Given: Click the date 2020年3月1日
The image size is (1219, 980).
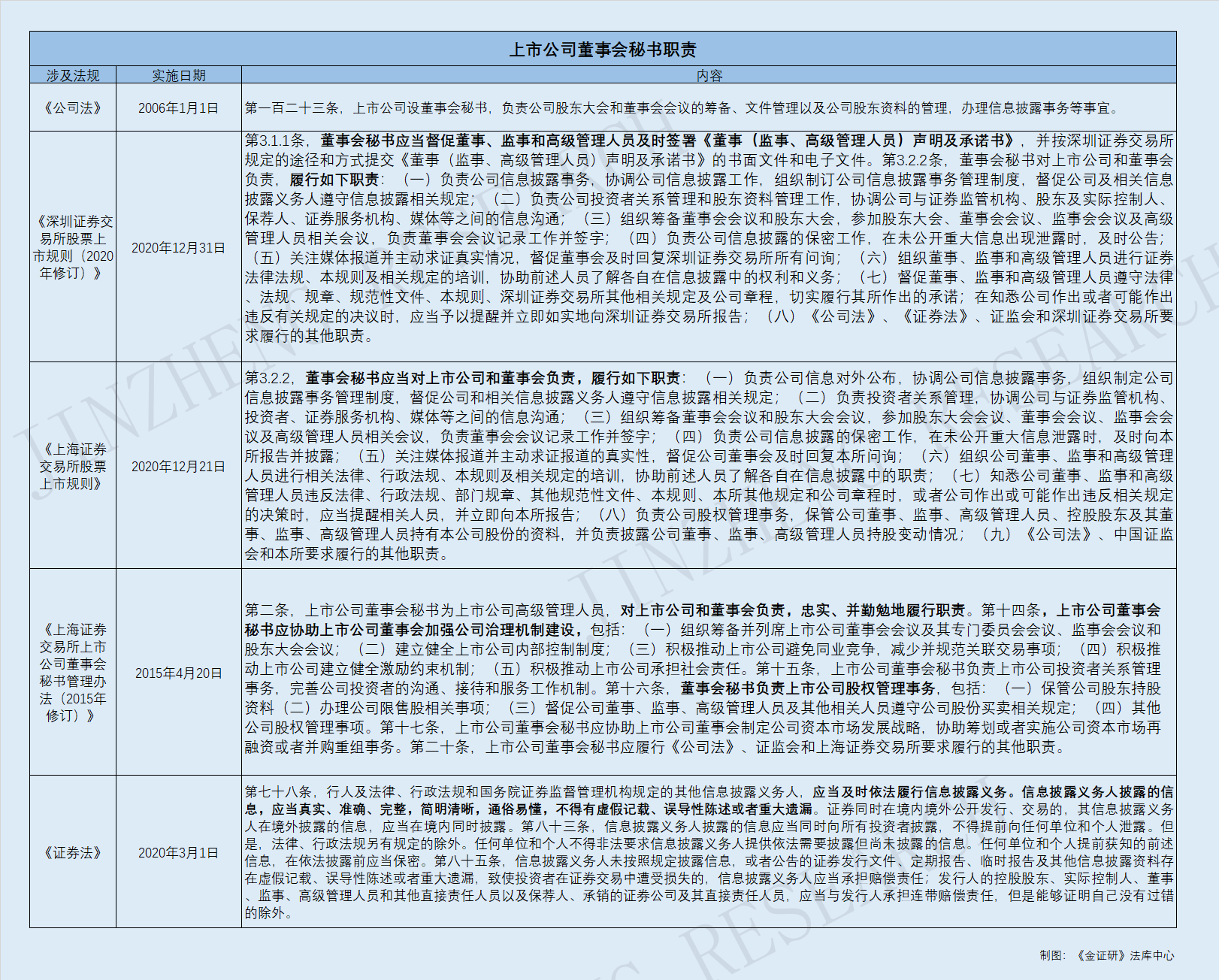Looking at the screenshot, I should [x=179, y=852].
